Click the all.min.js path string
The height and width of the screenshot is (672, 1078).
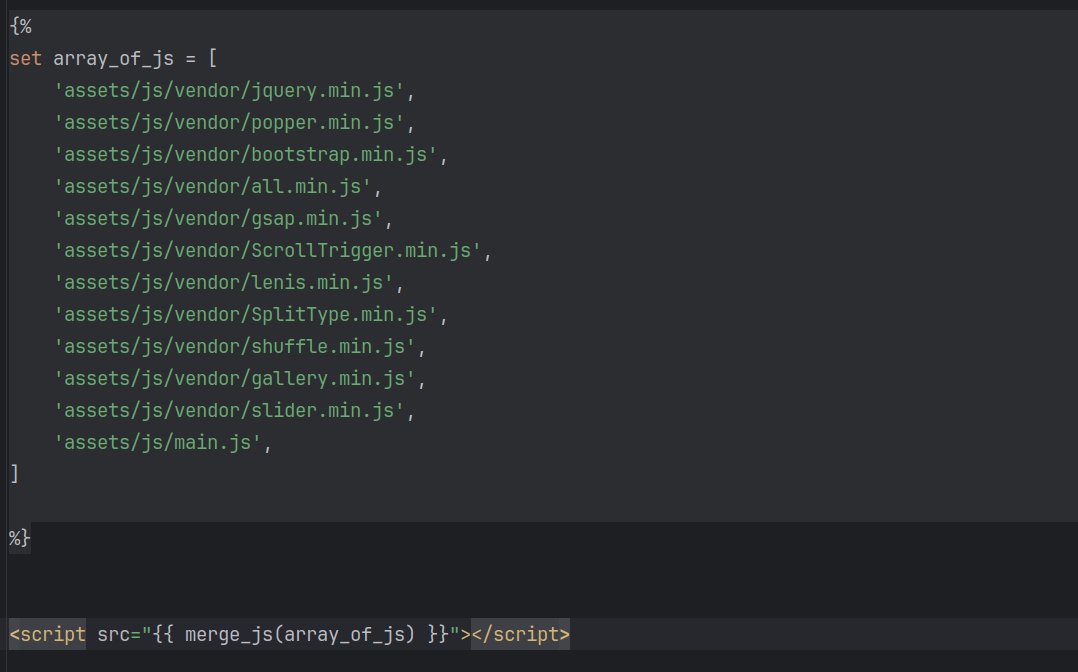[x=212, y=186]
